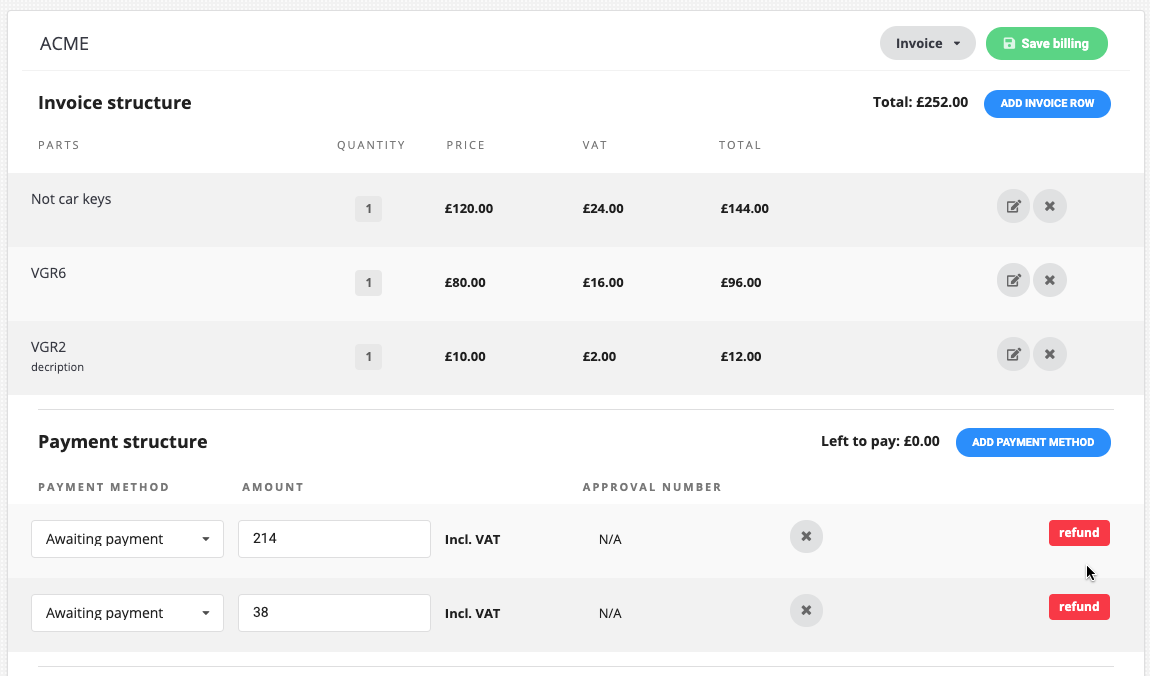Add a new payment method
This screenshot has width=1150, height=676.
(1033, 442)
